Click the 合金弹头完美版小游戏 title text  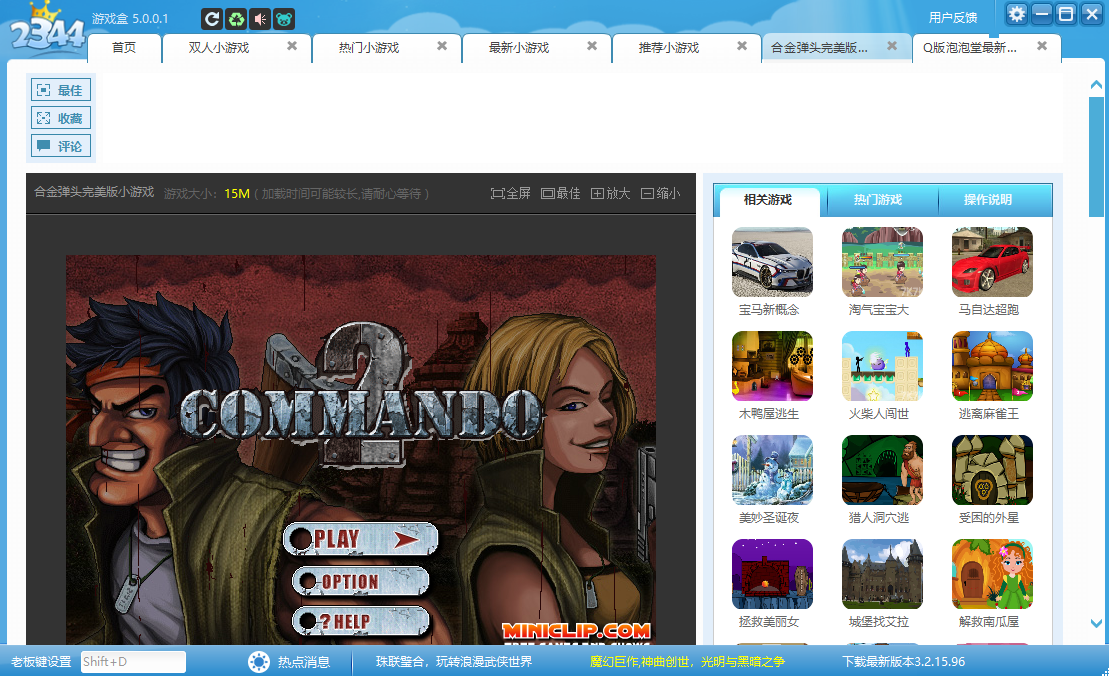point(94,192)
